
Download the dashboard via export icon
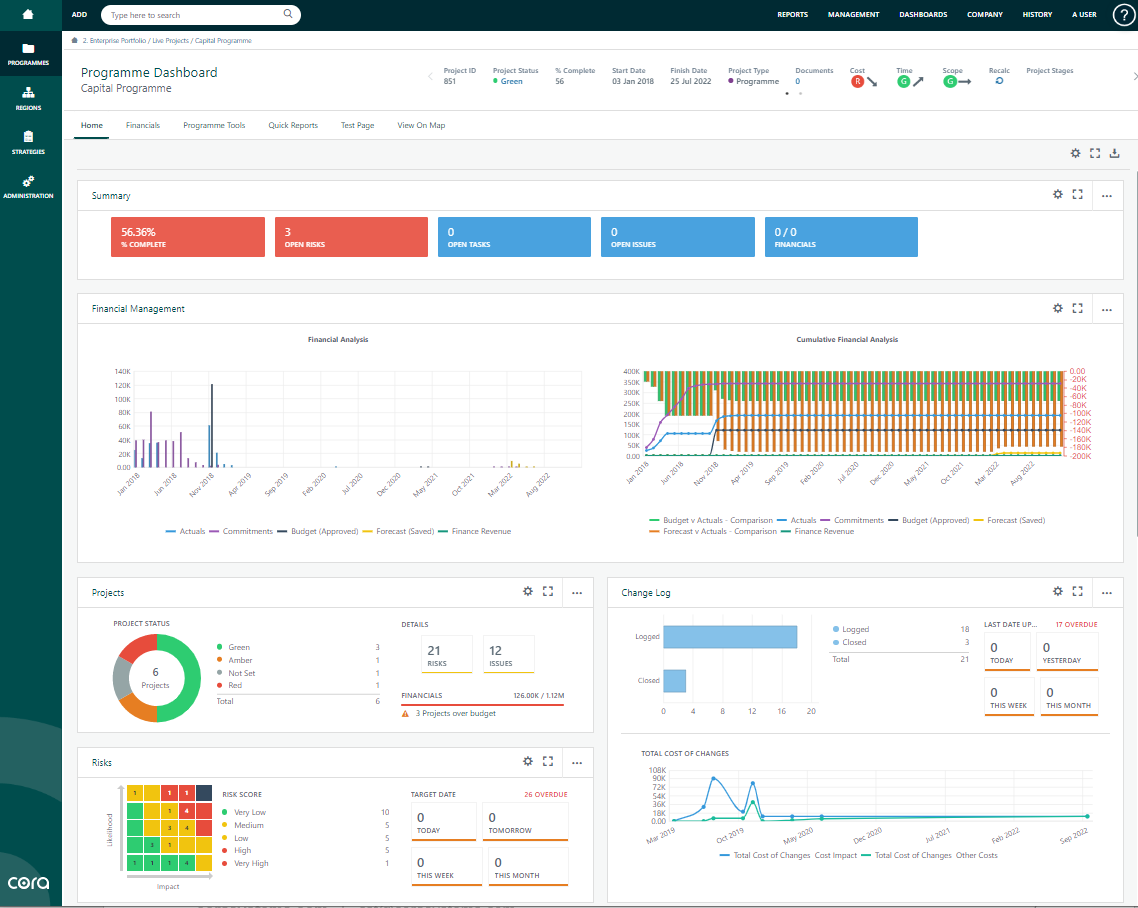point(1115,153)
